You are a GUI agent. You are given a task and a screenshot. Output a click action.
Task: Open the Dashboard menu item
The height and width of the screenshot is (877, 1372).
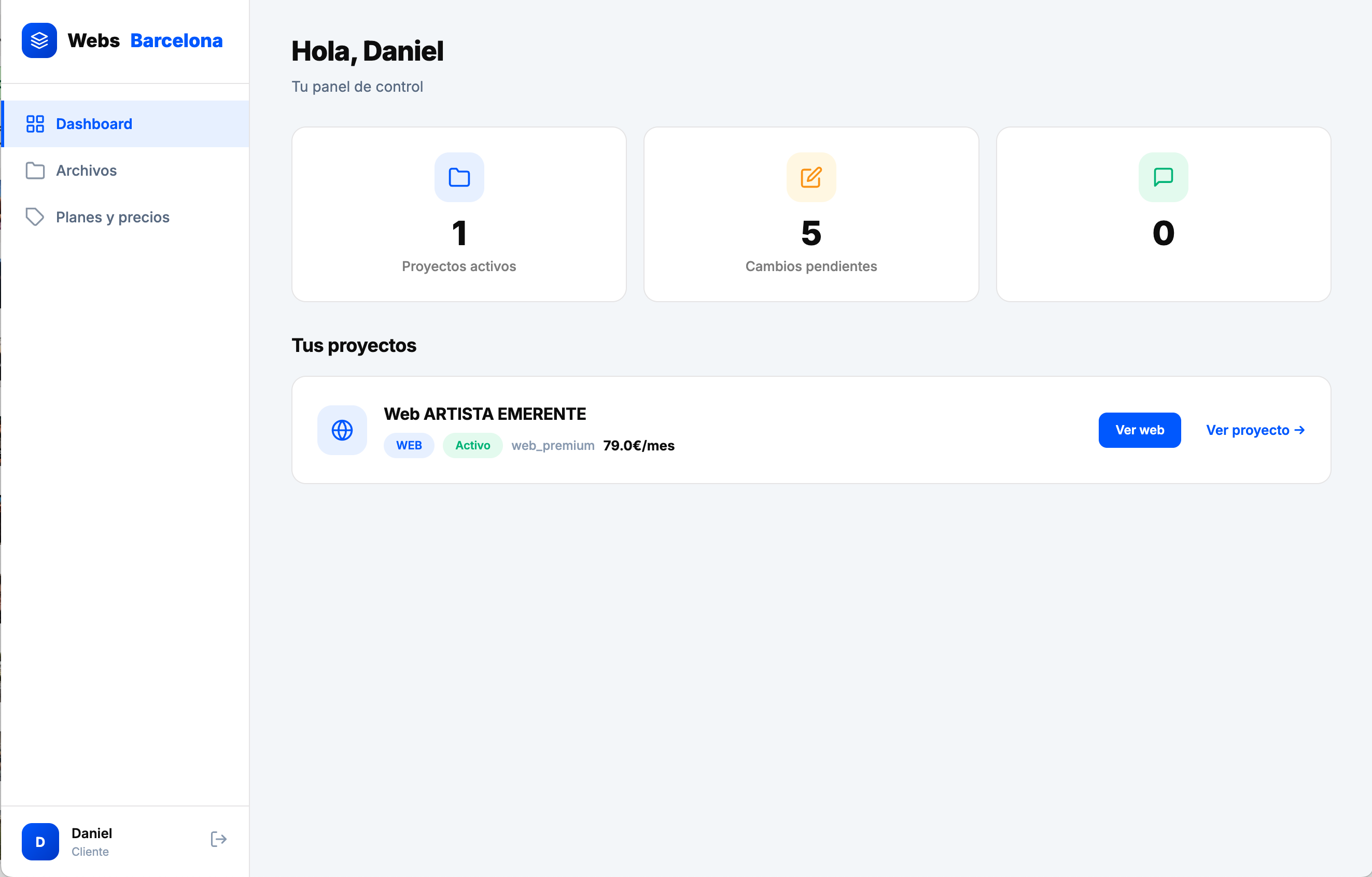pos(94,123)
